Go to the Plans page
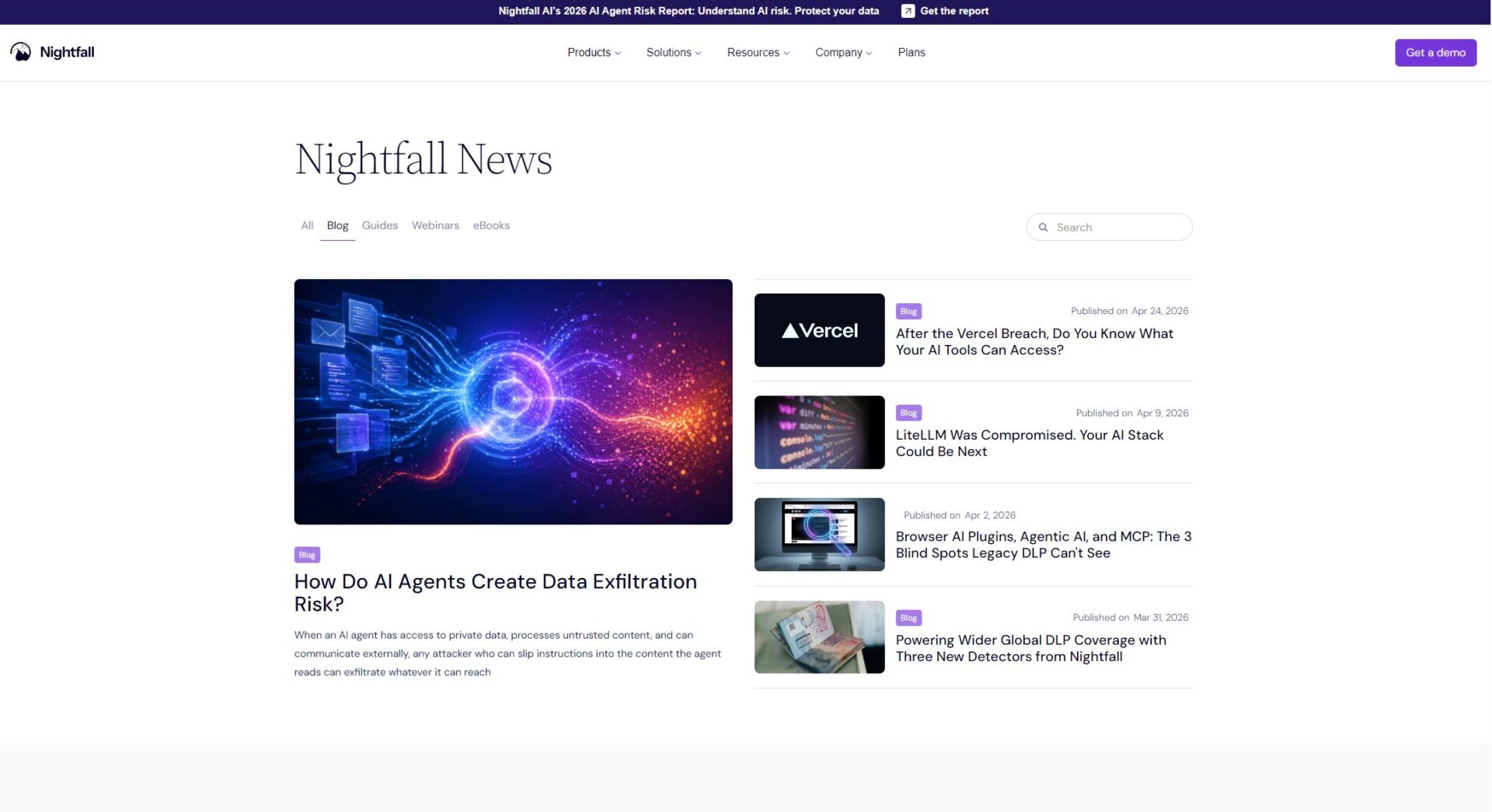 point(912,53)
